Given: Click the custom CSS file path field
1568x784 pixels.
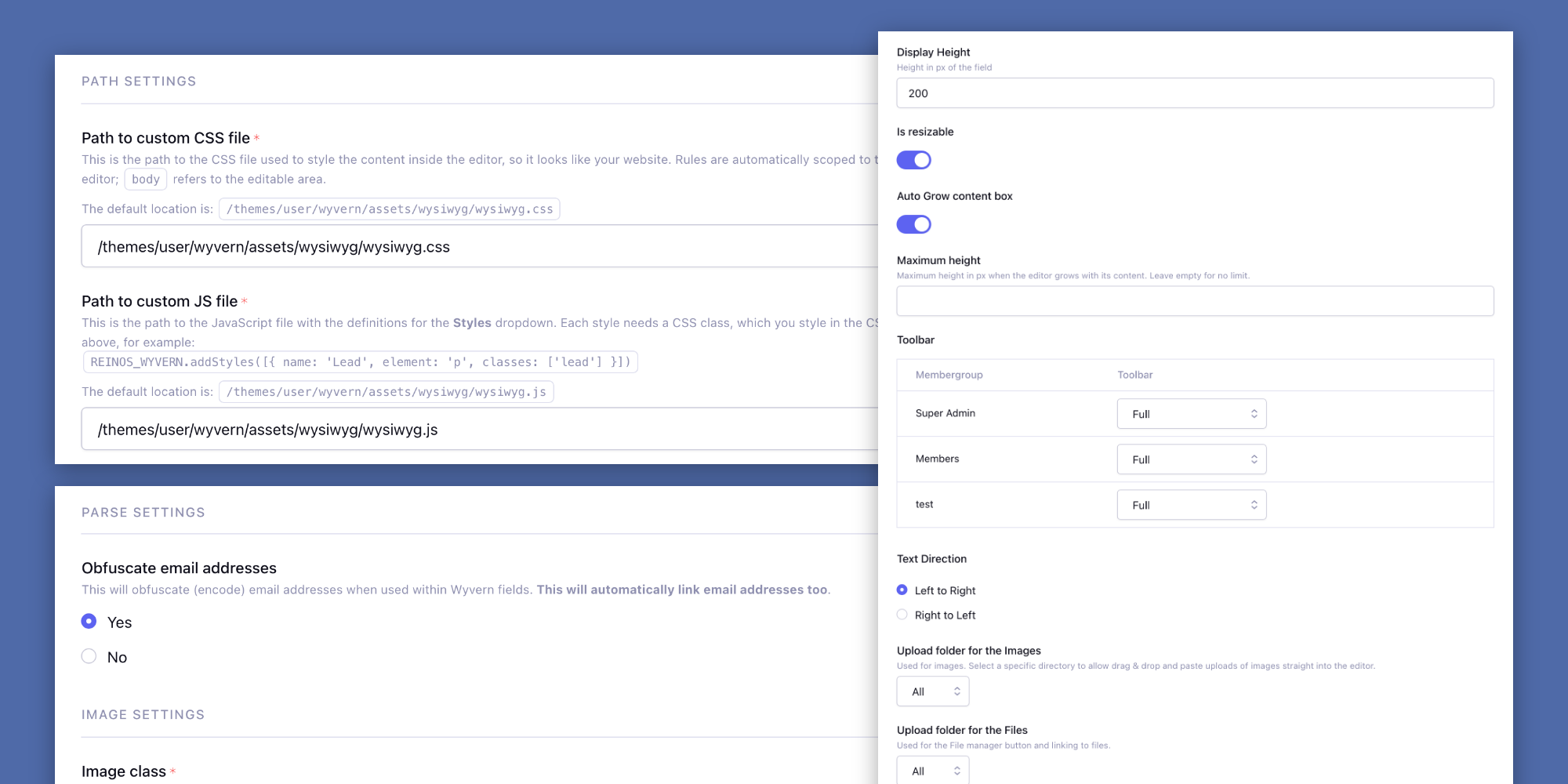Looking at the screenshot, I should coord(480,246).
